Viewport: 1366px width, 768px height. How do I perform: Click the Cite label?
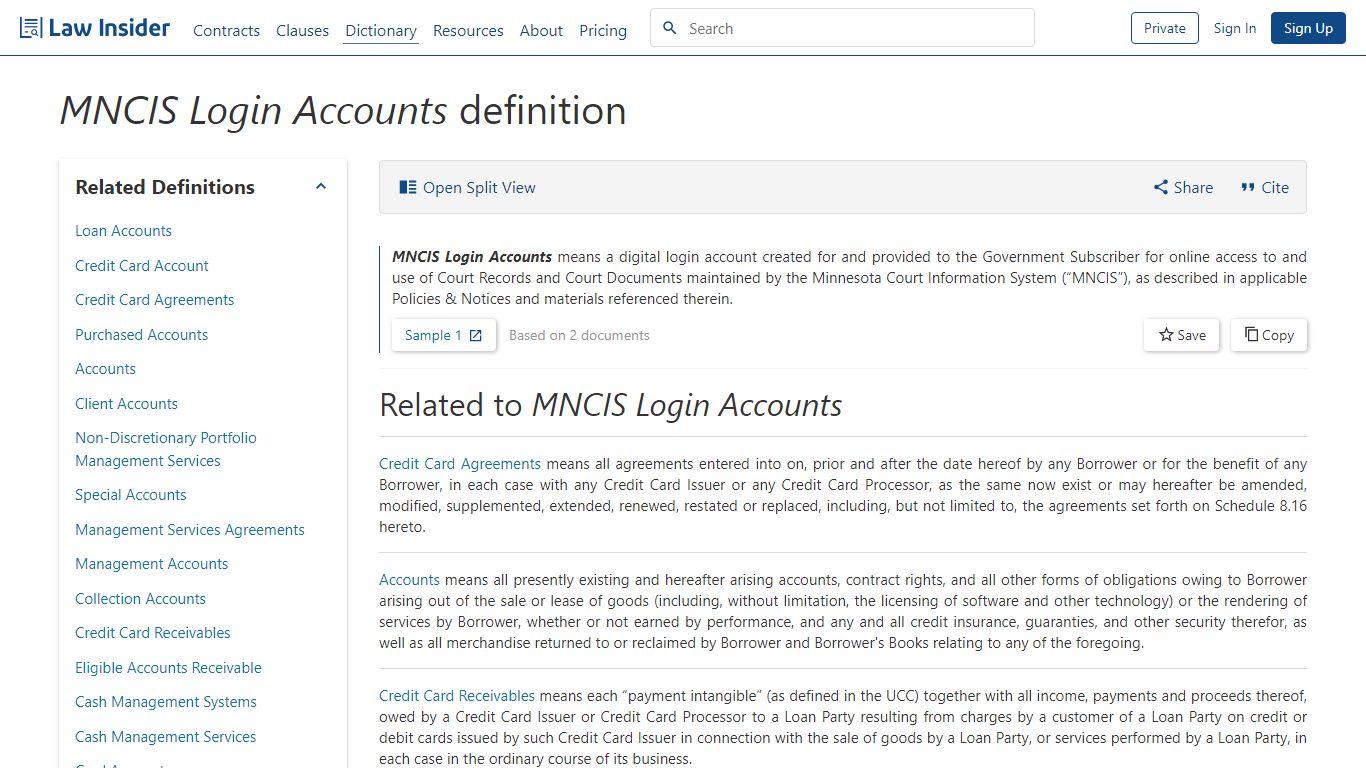1275,187
